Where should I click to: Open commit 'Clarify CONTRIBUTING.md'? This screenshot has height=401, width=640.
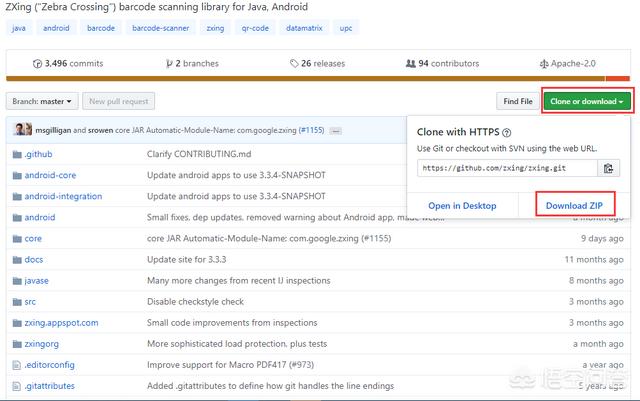coord(199,154)
